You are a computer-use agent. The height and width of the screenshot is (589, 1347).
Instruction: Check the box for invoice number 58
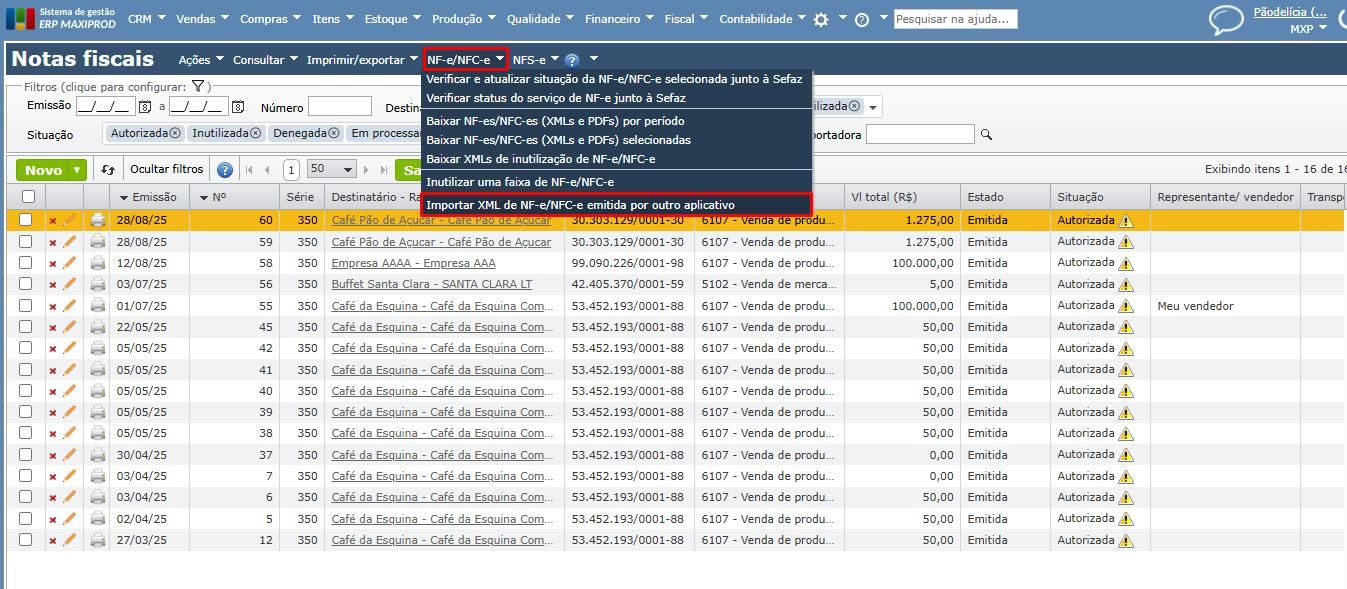coord(26,263)
